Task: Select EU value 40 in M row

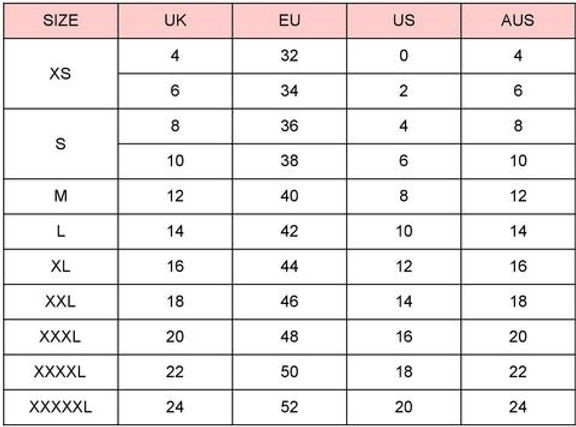Action: 289,196
